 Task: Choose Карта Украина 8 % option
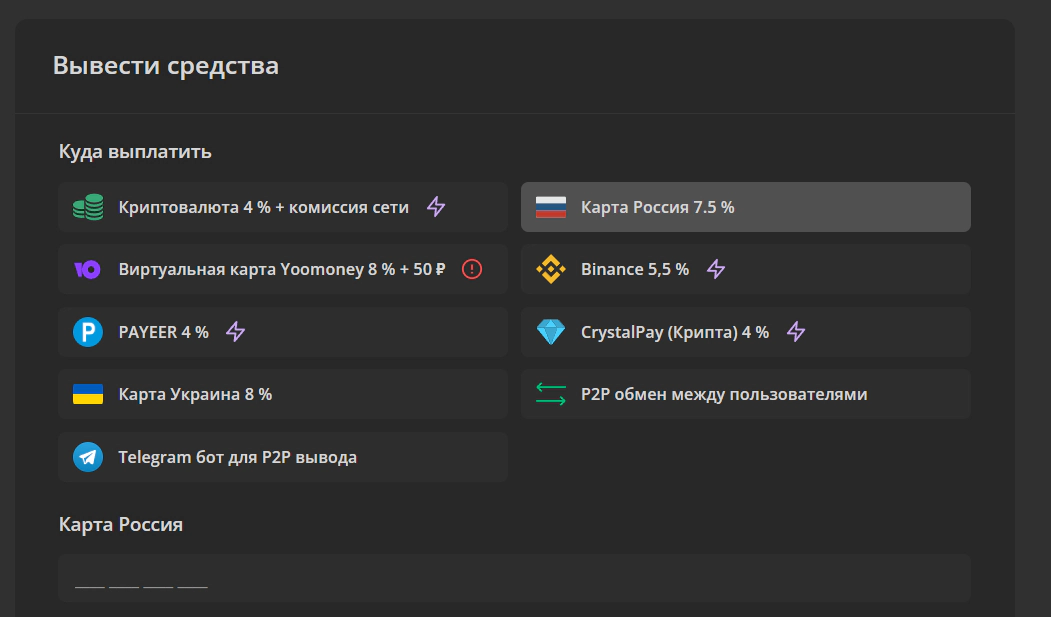195,394
